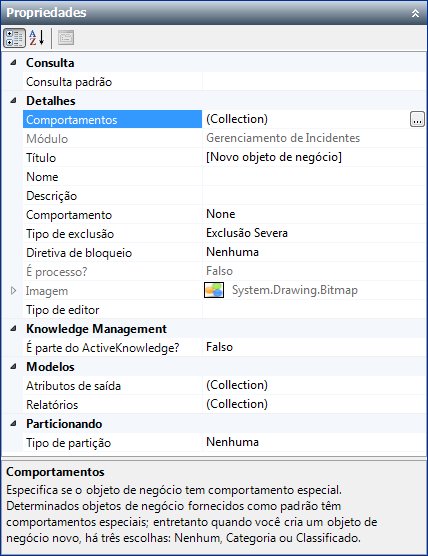Expand the Imagem property node
Screen dimensions: 428x556
(13, 291)
